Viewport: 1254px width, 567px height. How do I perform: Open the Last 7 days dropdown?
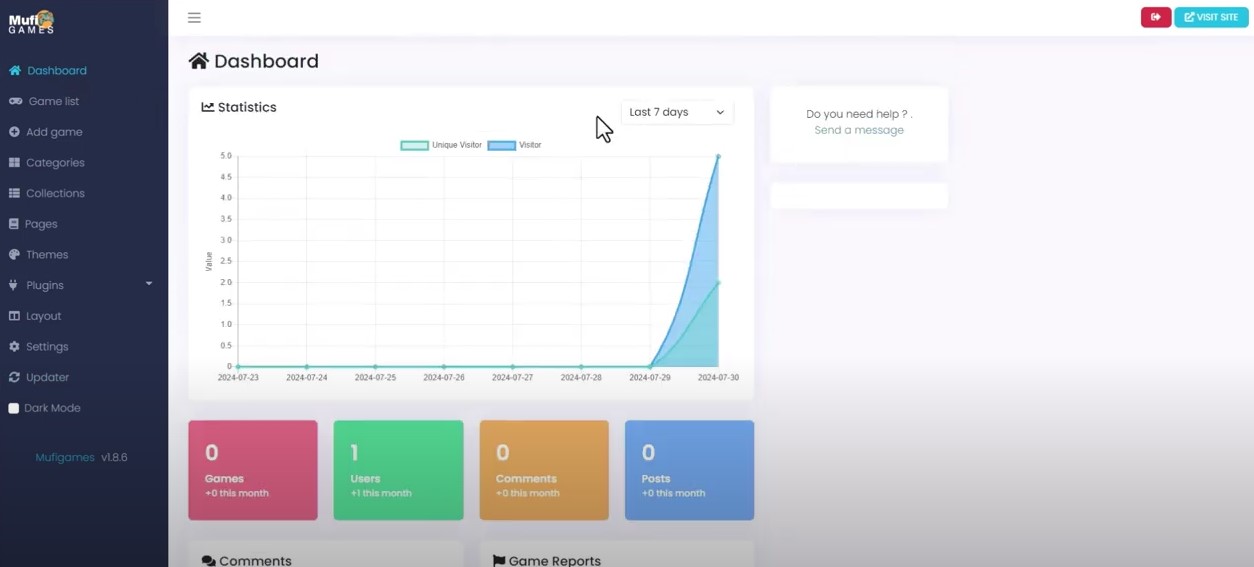coord(676,112)
